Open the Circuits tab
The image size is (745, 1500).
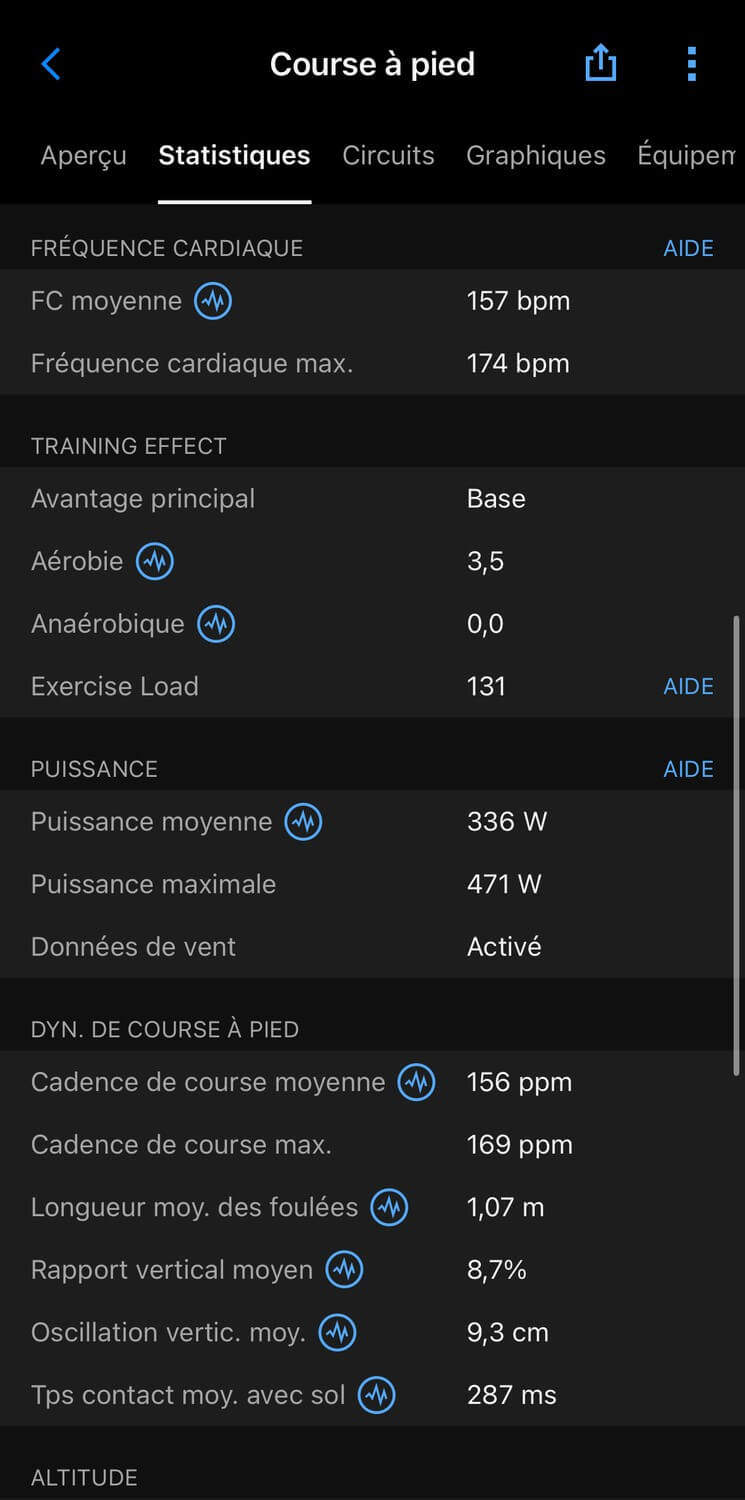pos(388,156)
